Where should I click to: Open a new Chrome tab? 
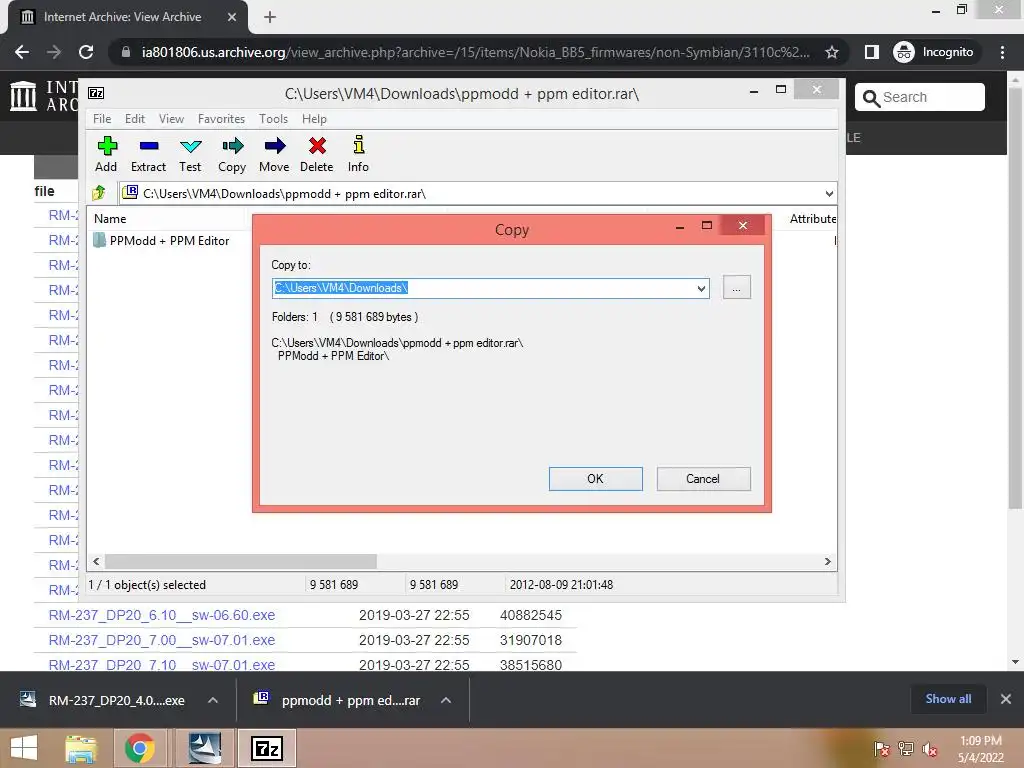click(270, 18)
